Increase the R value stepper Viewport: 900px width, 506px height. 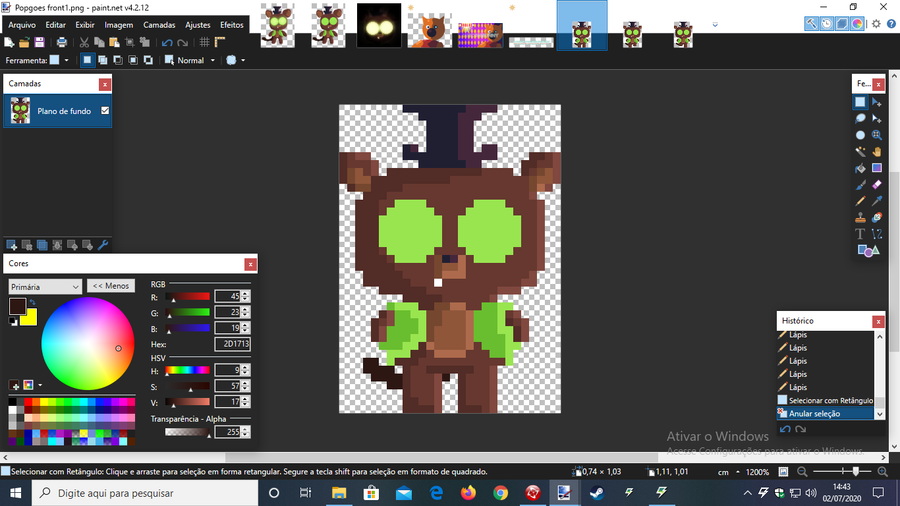pos(246,294)
